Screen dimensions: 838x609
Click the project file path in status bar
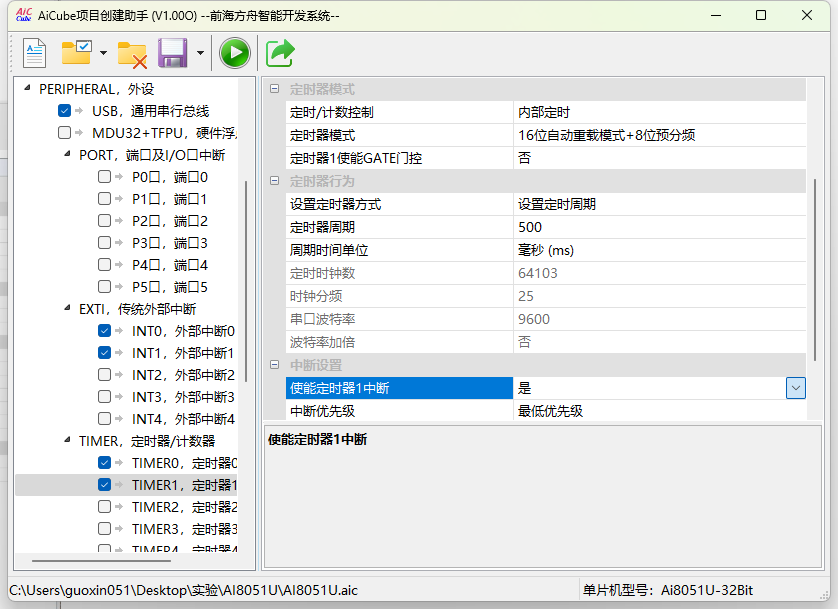[x=183, y=590]
